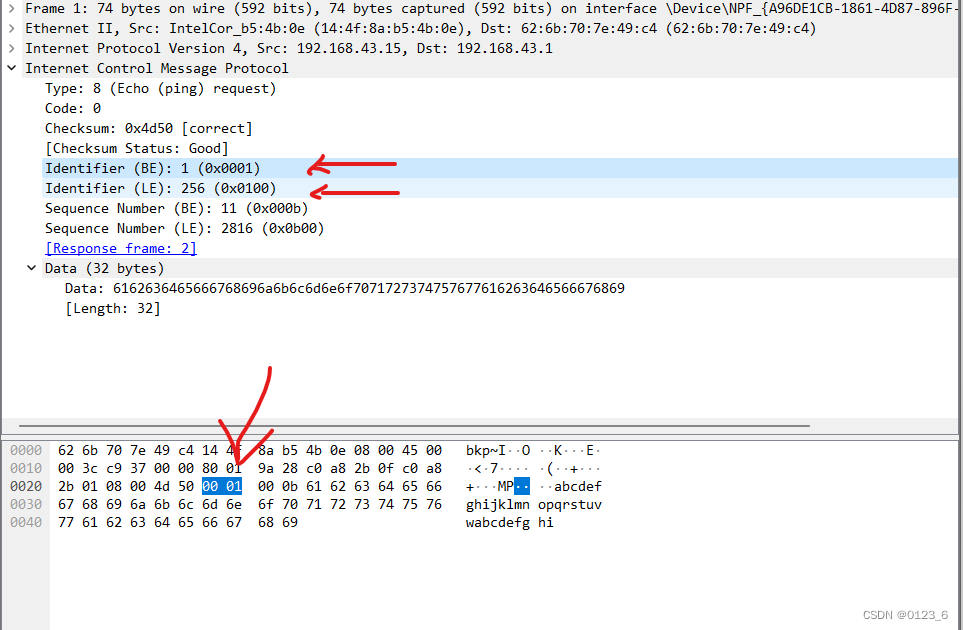
Task: Click ASCII text ghijklmn
Action: click(497, 504)
